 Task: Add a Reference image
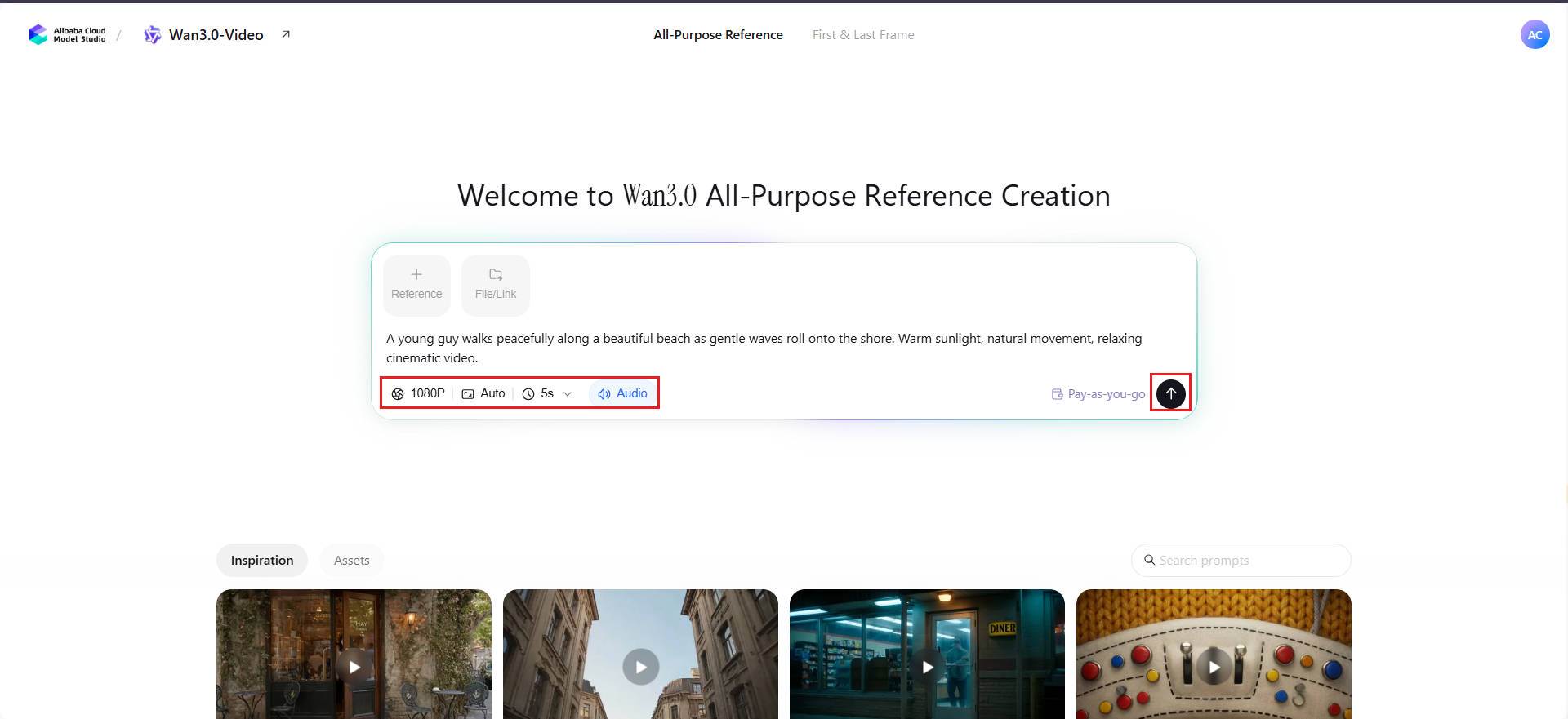point(416,285)
